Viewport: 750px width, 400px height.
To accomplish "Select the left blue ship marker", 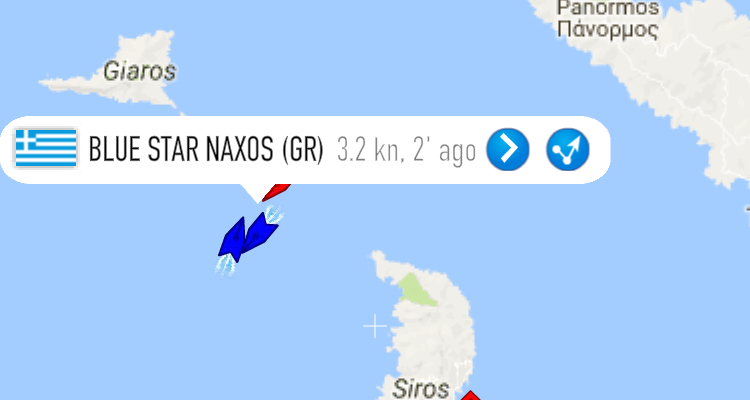I will tap(233, 239).
